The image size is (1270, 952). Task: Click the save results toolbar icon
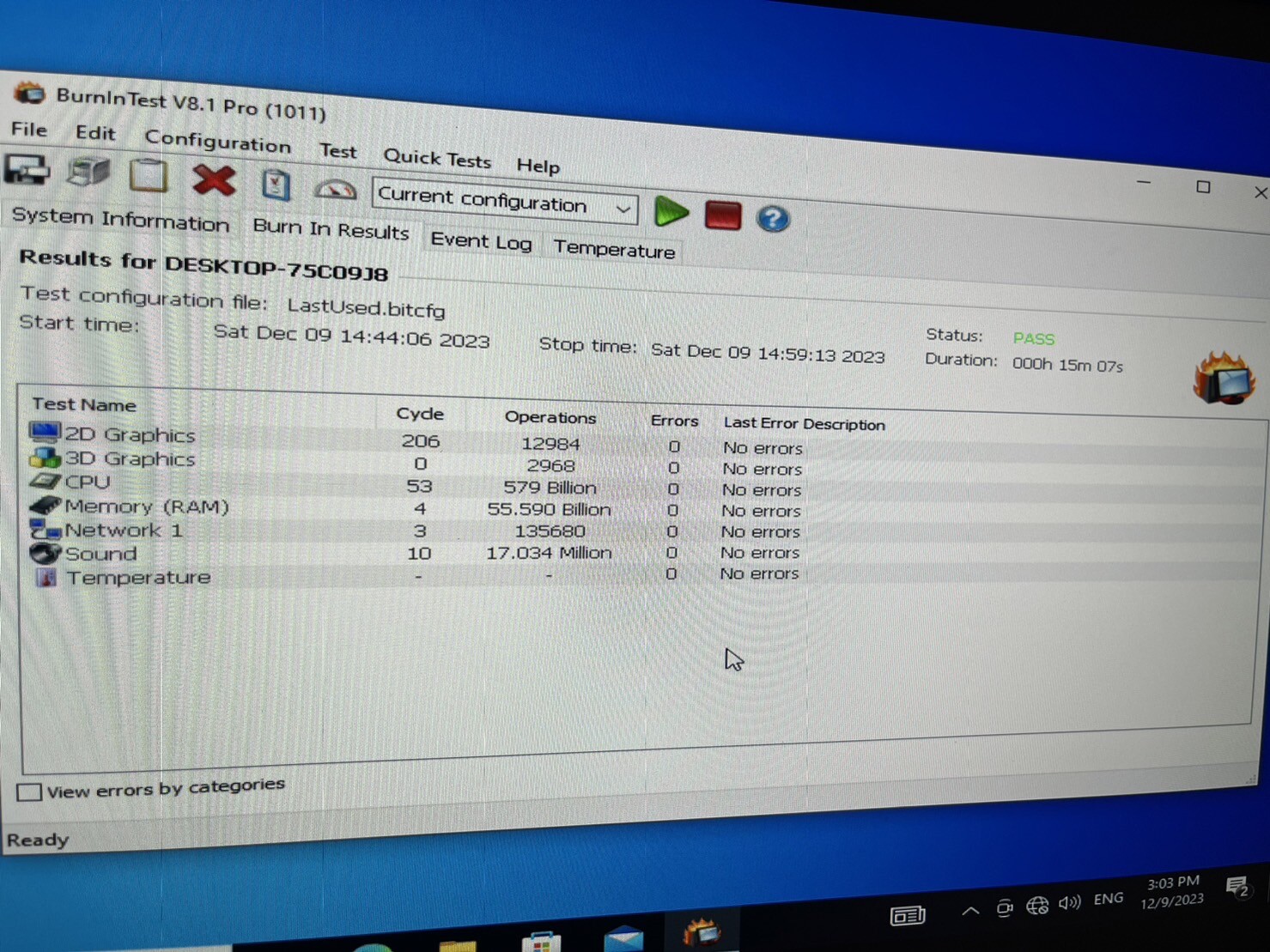point(27,169)
